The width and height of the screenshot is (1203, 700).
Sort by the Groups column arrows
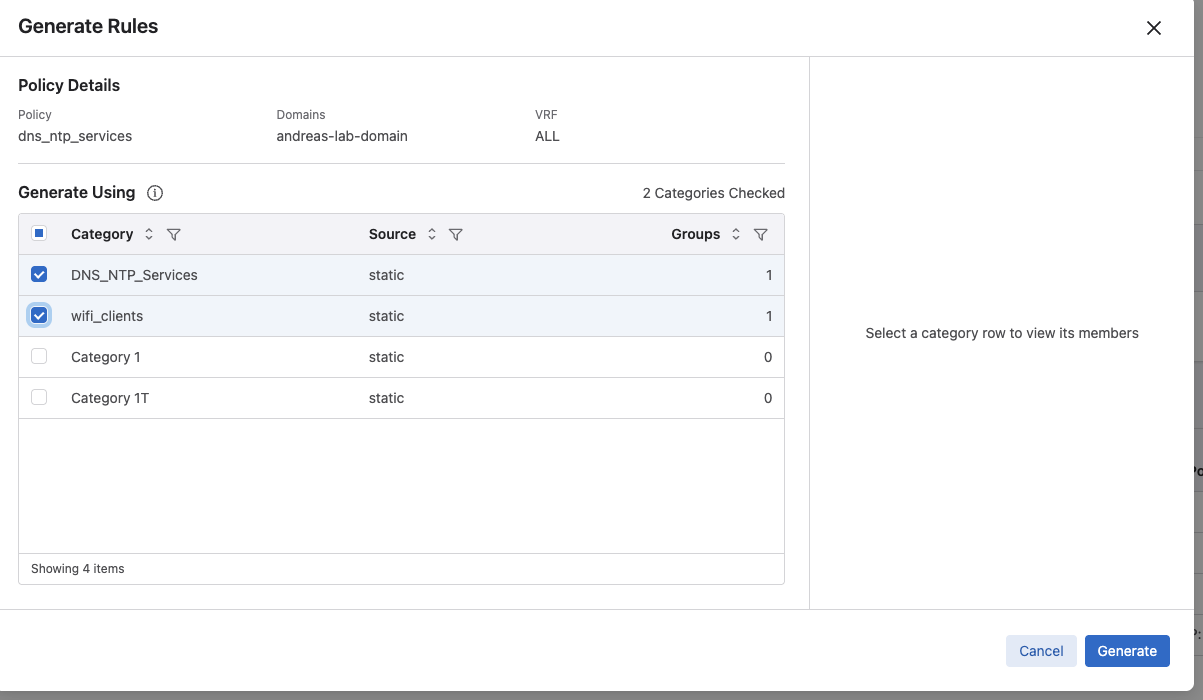[736, 234]
